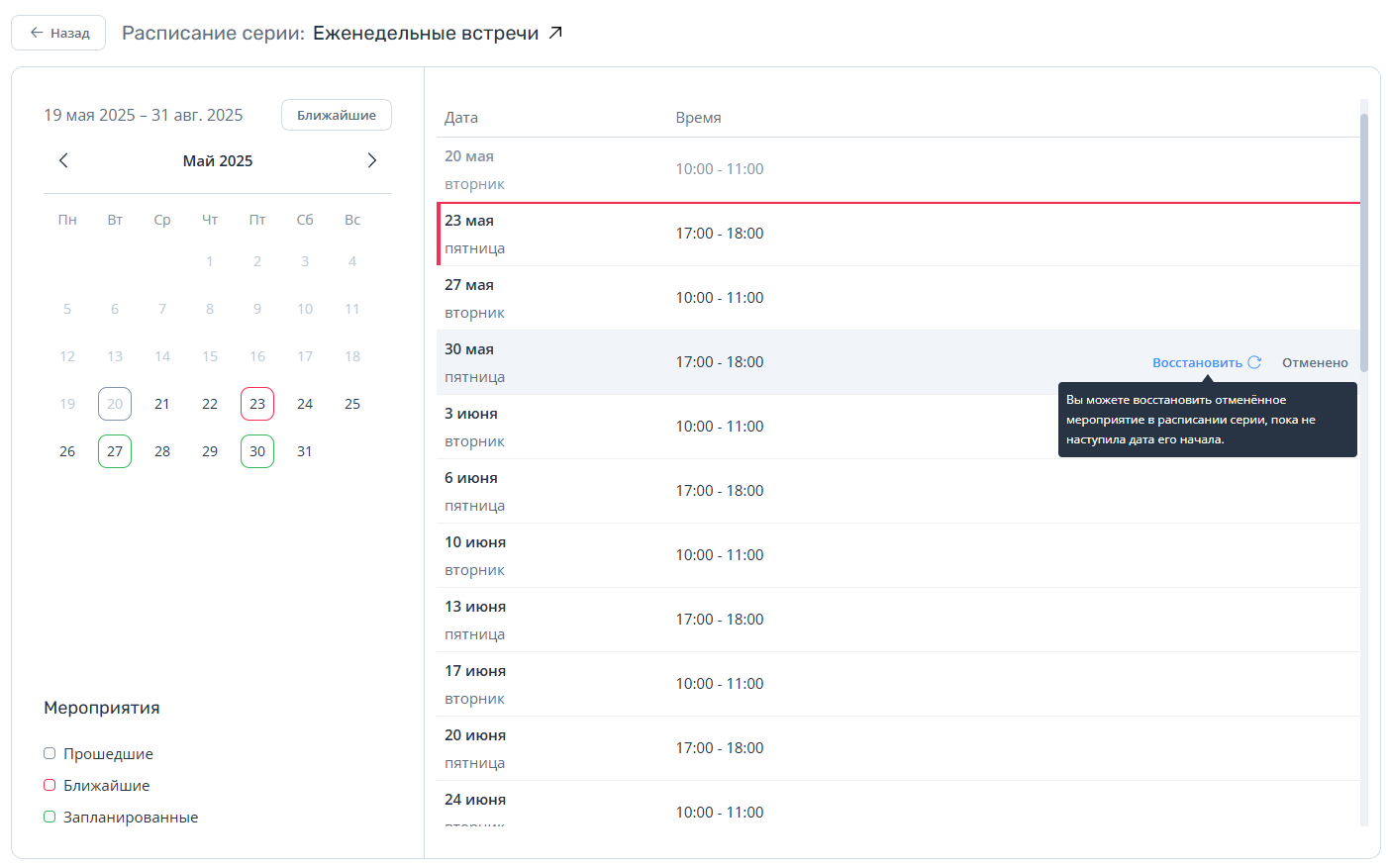Viewport: 1389px width, 868px height.
Task: Select day 20 in the May calendar
Action: coord(115,404)
